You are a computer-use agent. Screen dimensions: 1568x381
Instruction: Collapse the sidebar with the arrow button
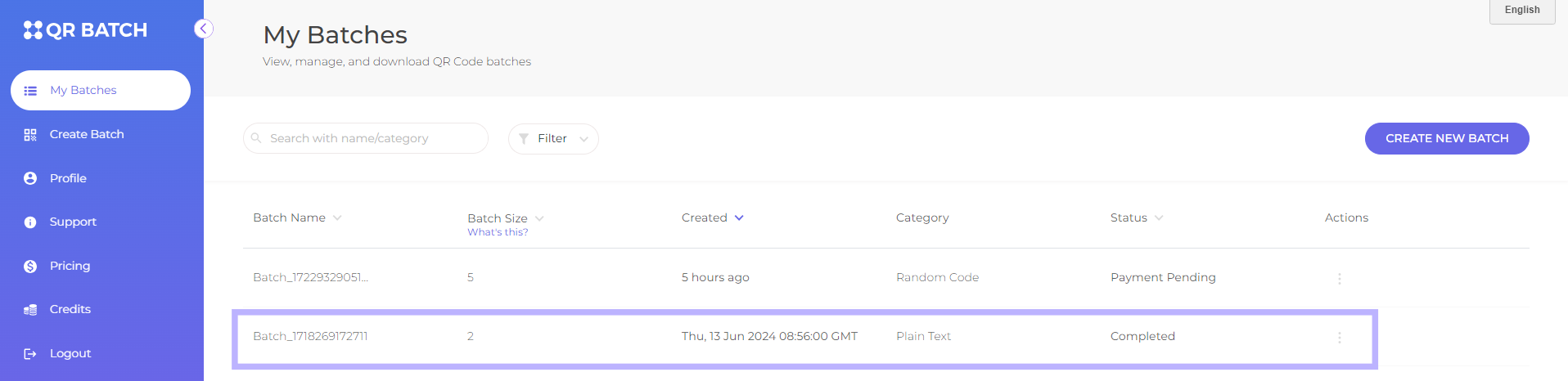[x=204, y=29]
